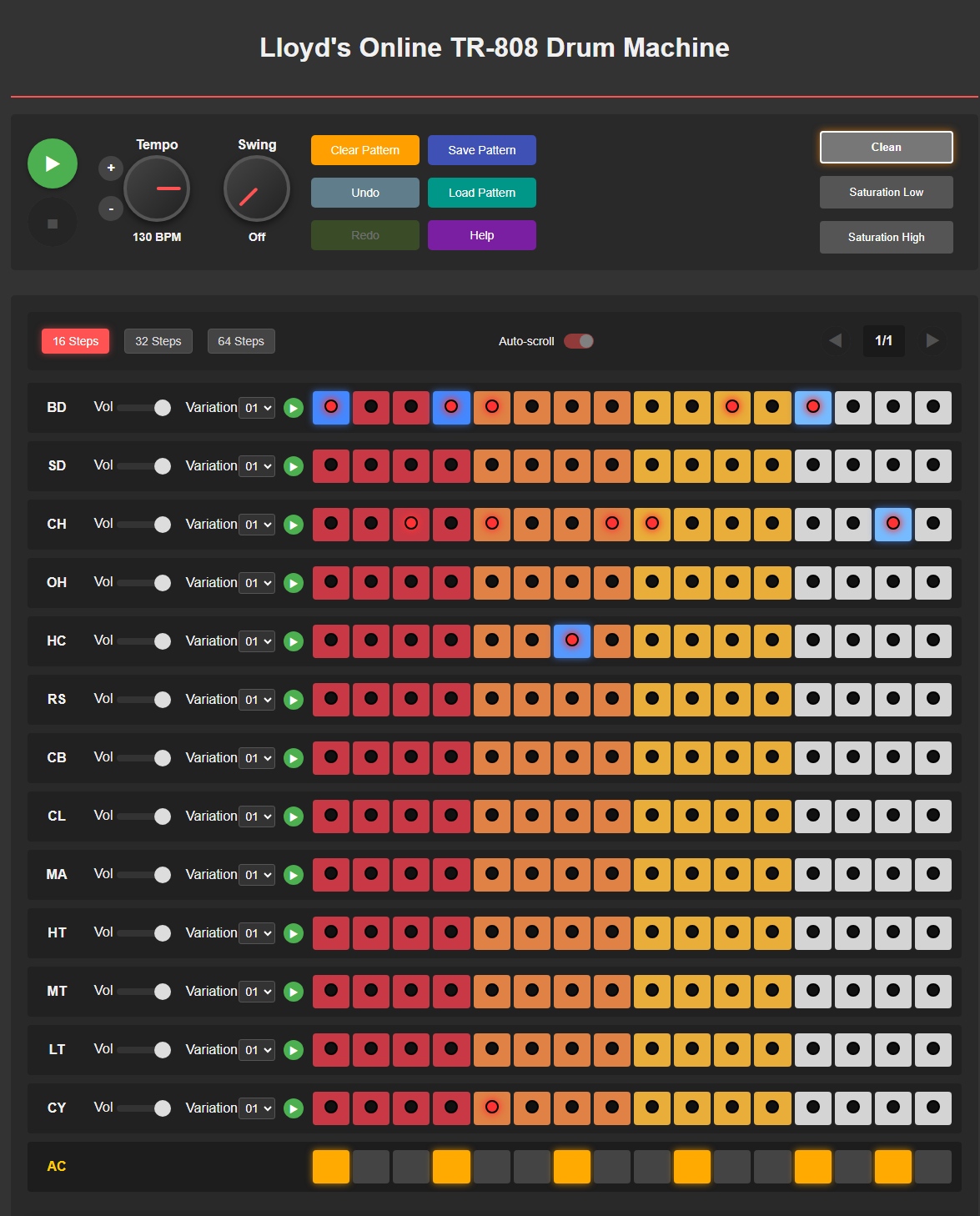
Task: Preview the RS rim shot sound
Action: [294, 700]
